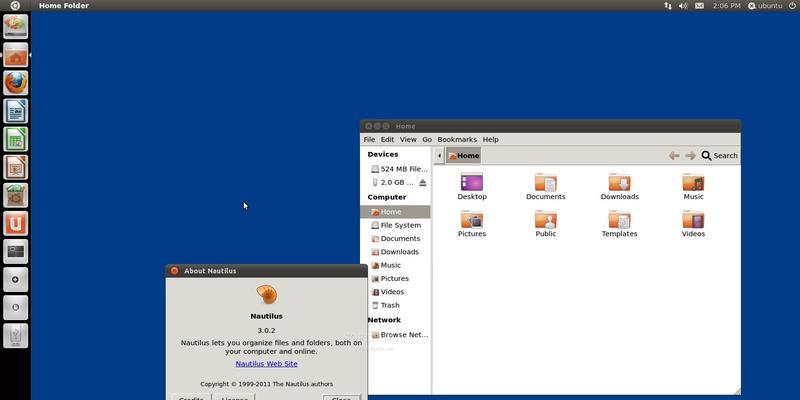
Task: Select 2.0 GB device in sidebar
Action: tap(392, 182)
